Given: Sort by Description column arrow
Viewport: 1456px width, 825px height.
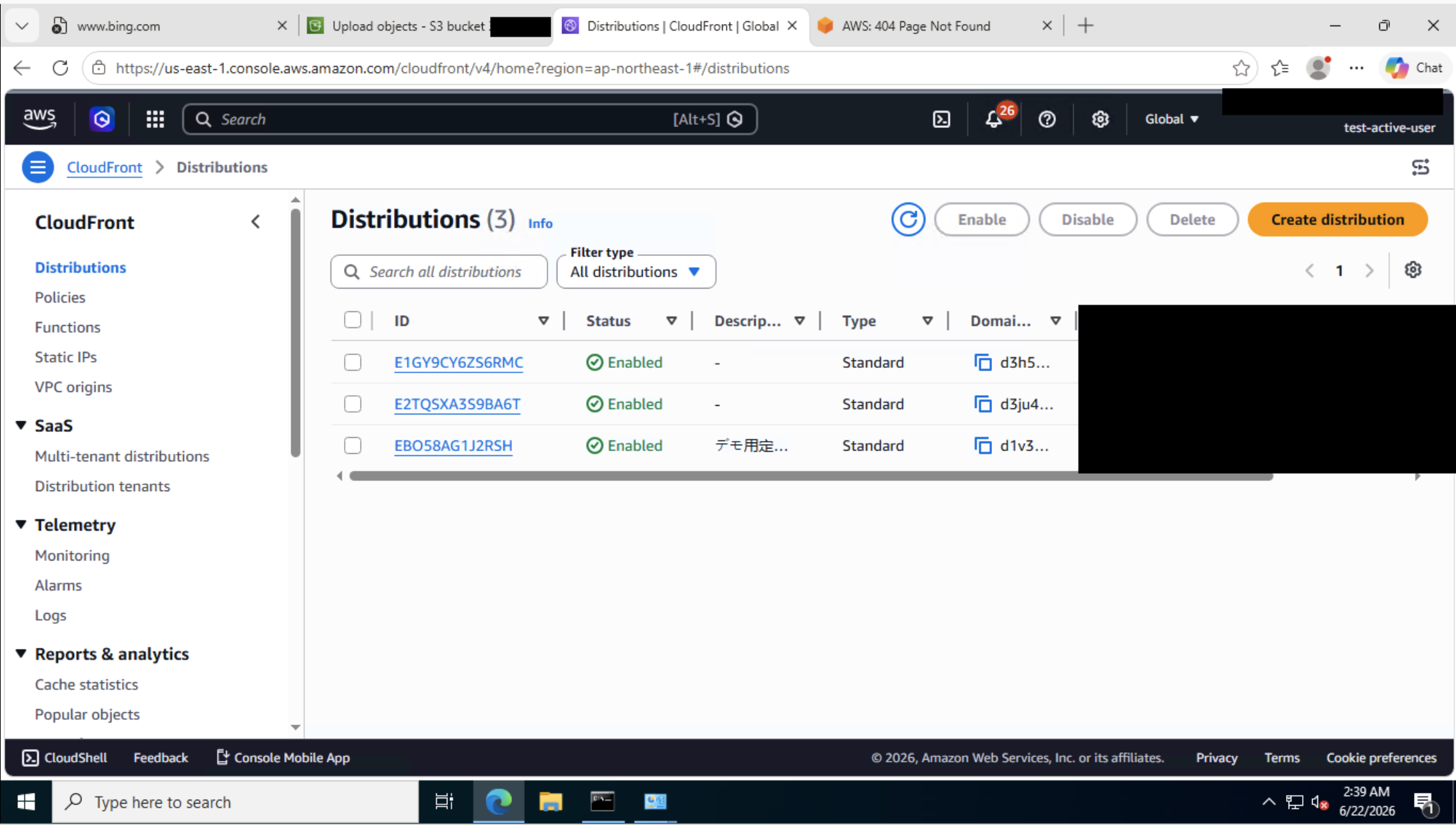Looking at the screenshot, I should [799, 321].
